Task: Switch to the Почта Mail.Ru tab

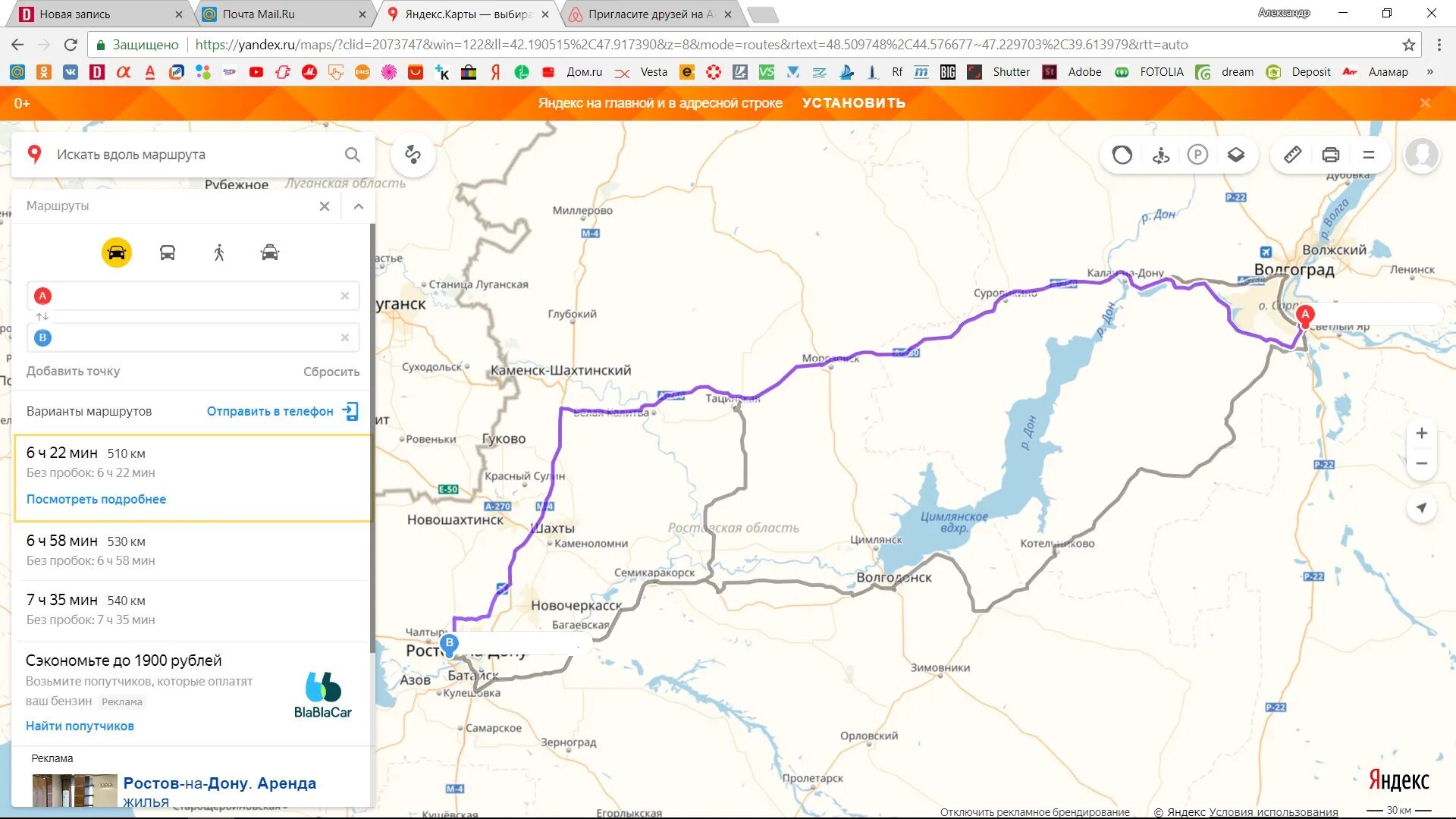Action: point(284,14)
